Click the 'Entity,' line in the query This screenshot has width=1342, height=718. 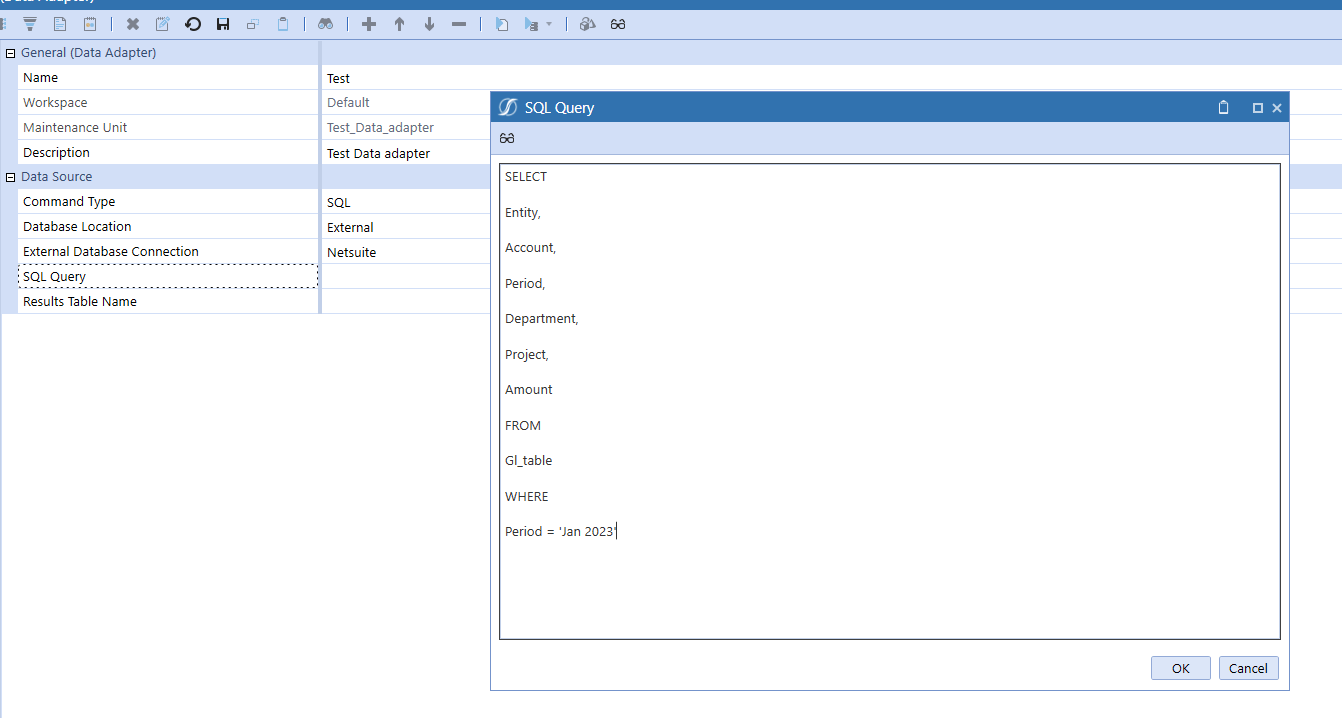point(523,213)
